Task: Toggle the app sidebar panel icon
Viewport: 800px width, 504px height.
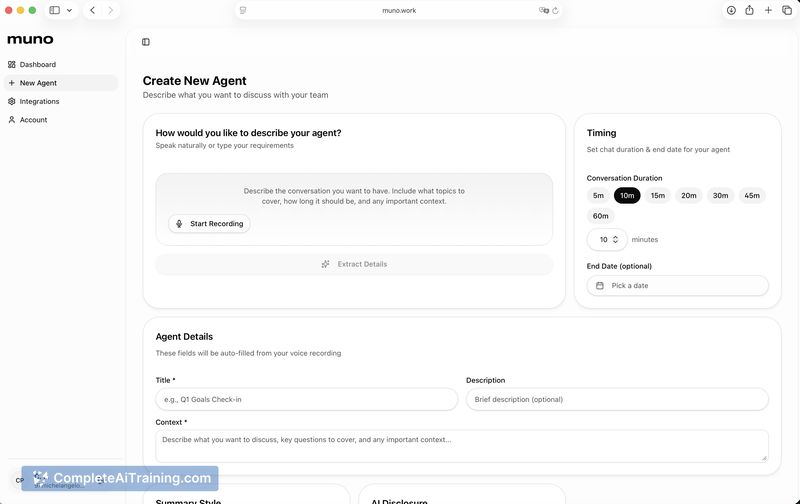Action: click(x=146, y=42)
